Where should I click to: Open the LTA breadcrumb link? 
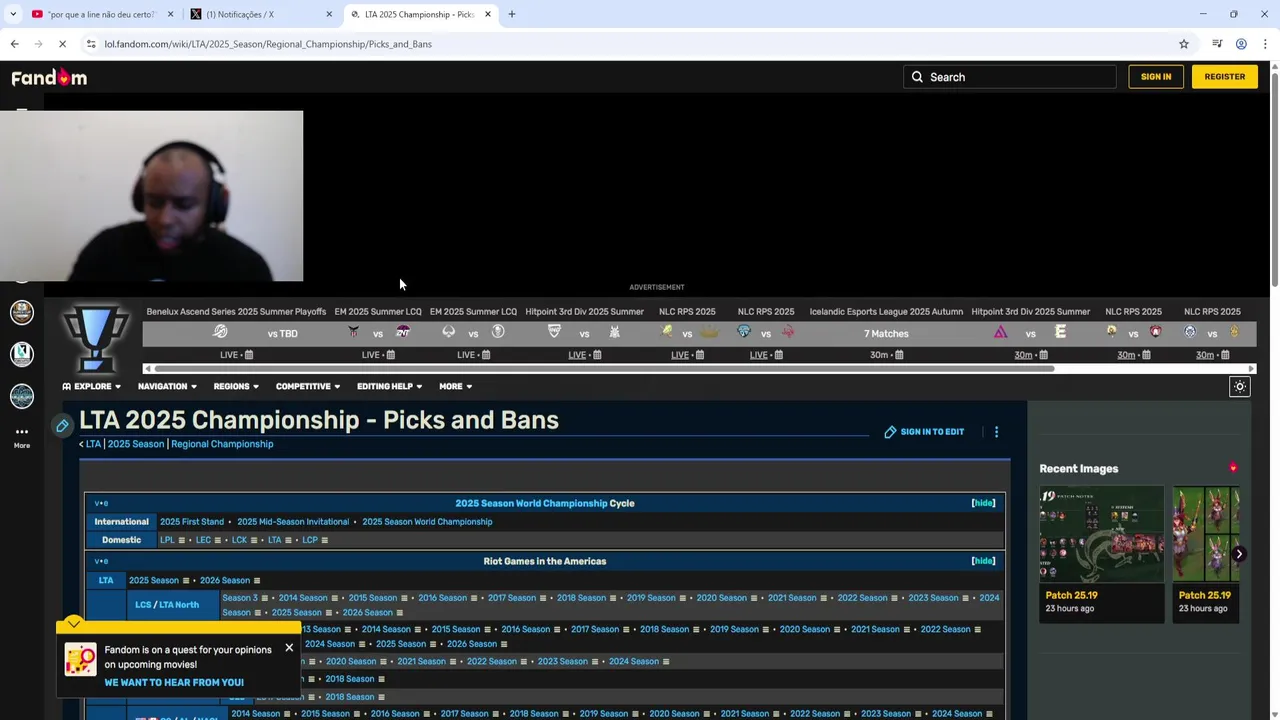[x=93, y=444]
